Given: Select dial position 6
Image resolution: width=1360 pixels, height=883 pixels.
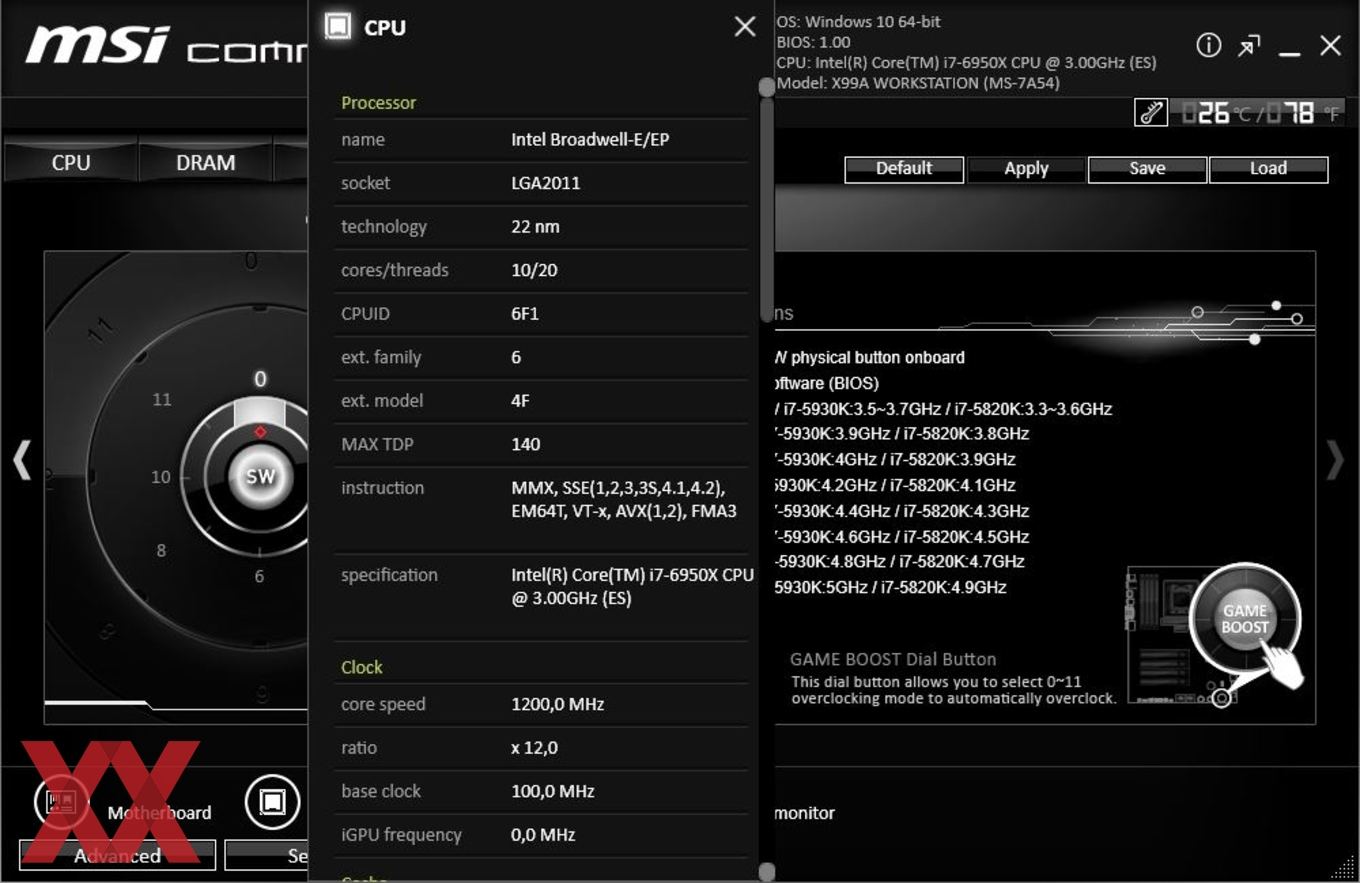Looking at the screenshot, I should [259, 576].
